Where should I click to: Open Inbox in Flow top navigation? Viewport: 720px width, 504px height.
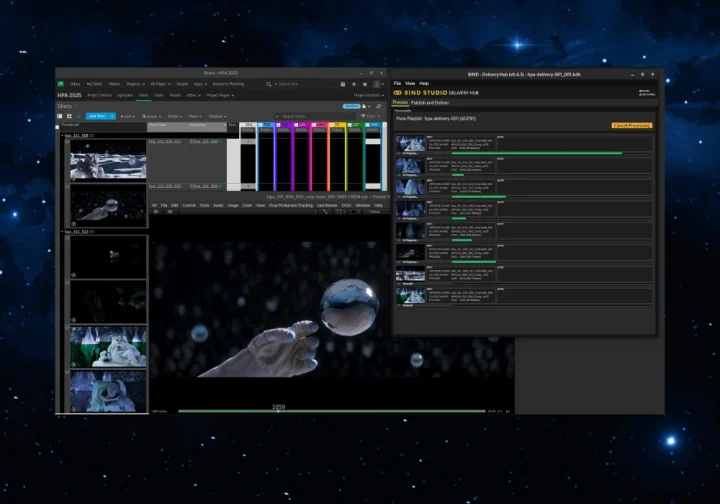[75, 84]
